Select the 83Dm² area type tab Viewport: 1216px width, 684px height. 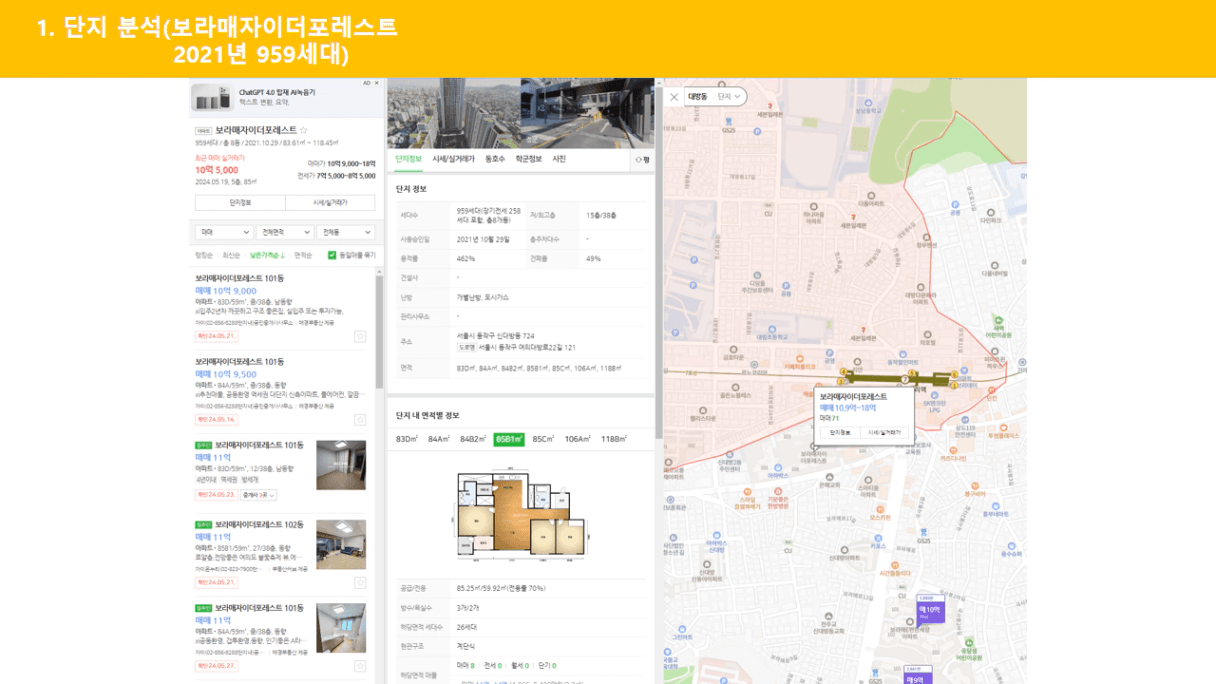coord(407,439)
